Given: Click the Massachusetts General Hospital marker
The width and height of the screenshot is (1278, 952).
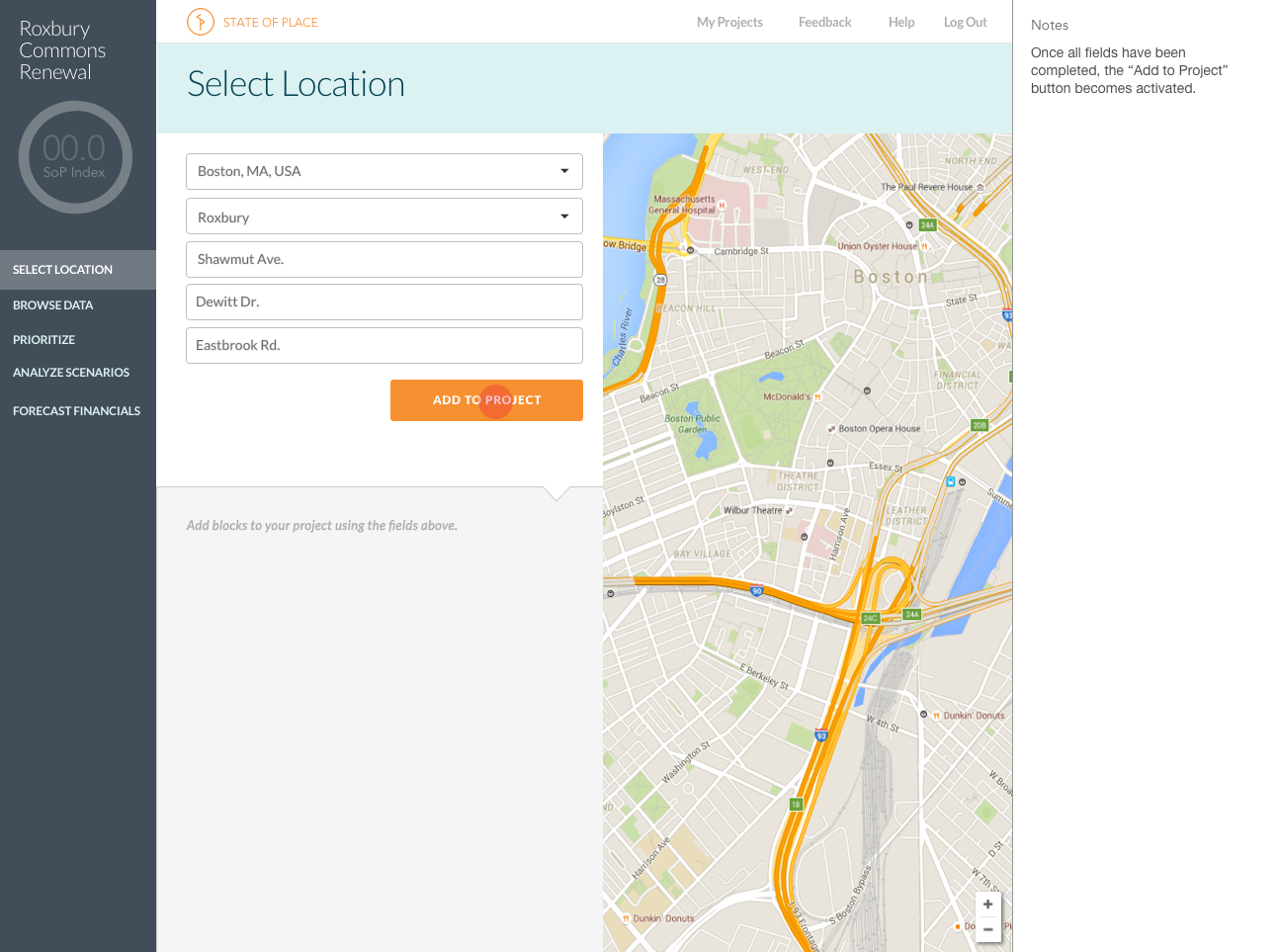Looking at the screenshot, I should point(722,206).
